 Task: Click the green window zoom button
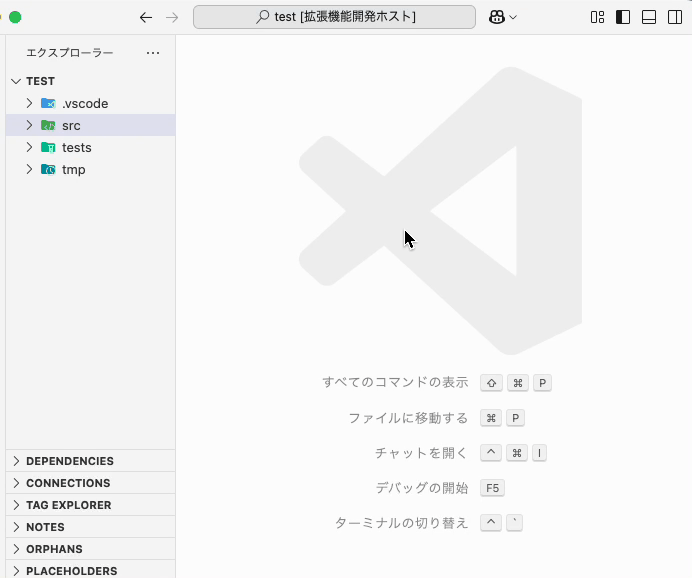coord(15,17)
